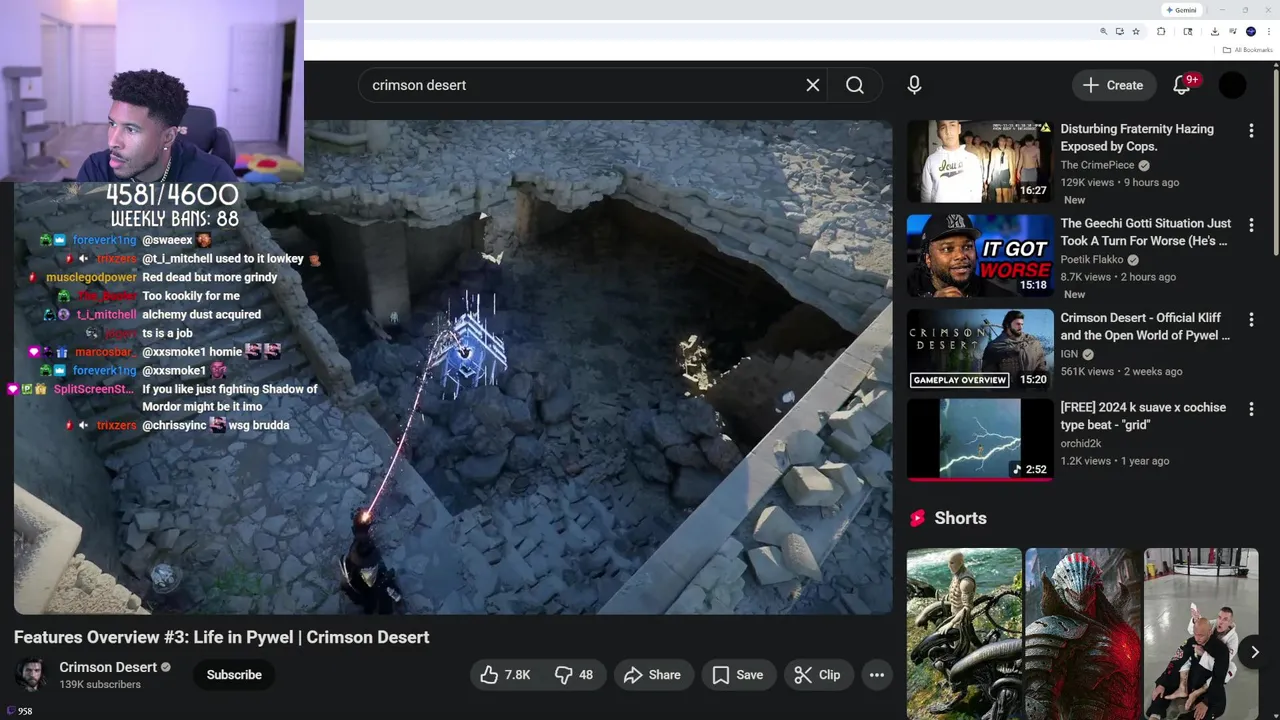
Task: Open options for 'Geechi Gotti Situation' video
Action: coord(1251,225)
